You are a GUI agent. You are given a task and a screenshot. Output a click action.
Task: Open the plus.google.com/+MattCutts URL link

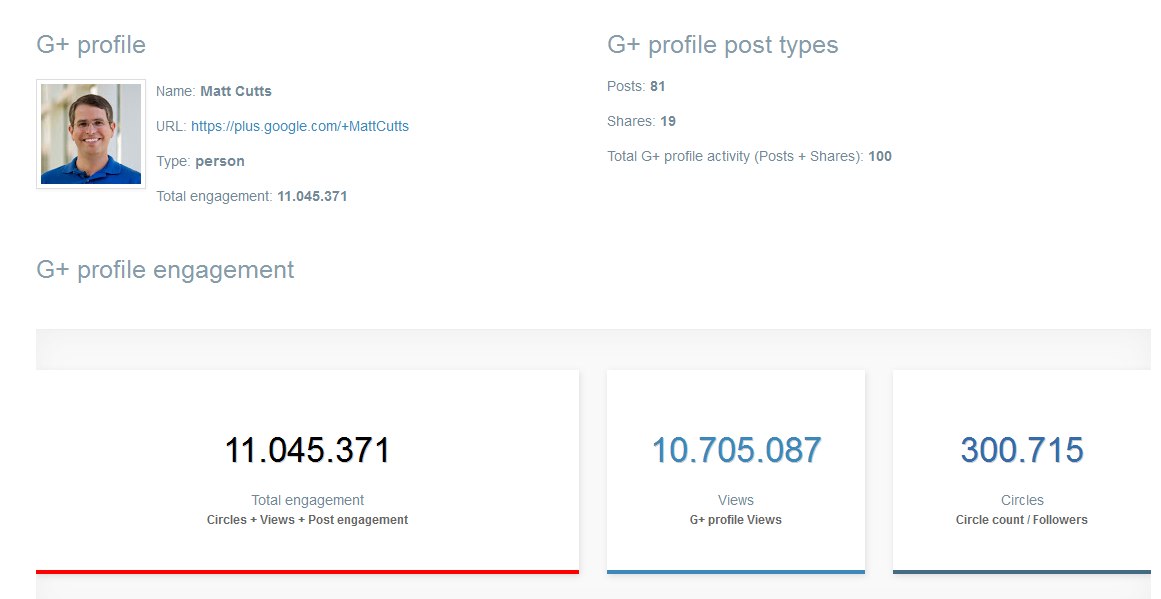tap(299, 126)
